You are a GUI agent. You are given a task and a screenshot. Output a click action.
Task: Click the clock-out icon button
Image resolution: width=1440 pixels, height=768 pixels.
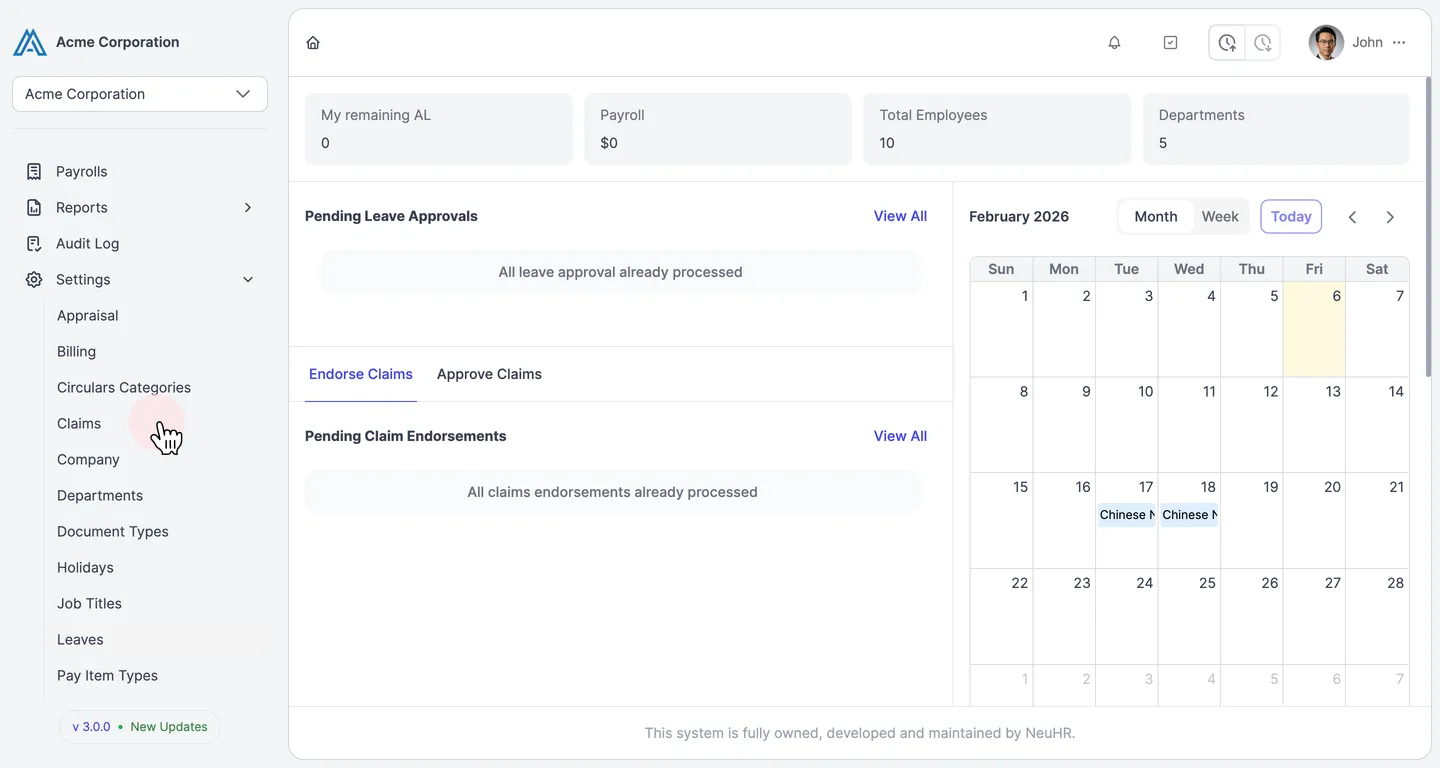point(1263,43)
